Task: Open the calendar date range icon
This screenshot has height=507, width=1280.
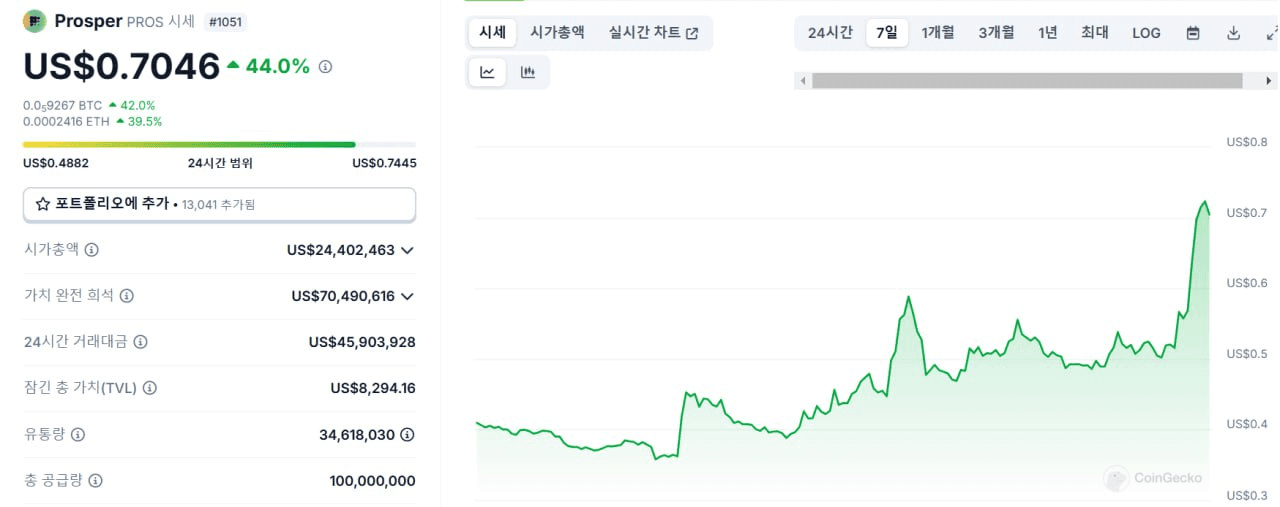Action: (1193, 33)
